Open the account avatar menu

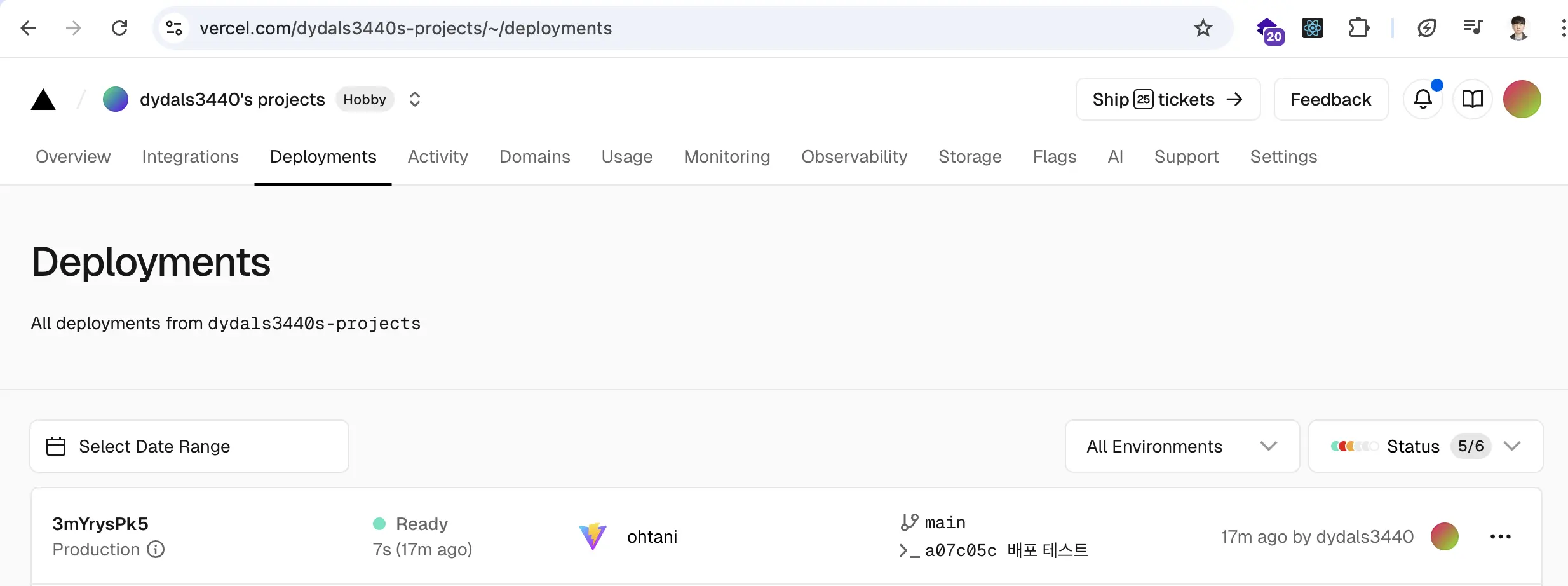tap(1523, 99)
